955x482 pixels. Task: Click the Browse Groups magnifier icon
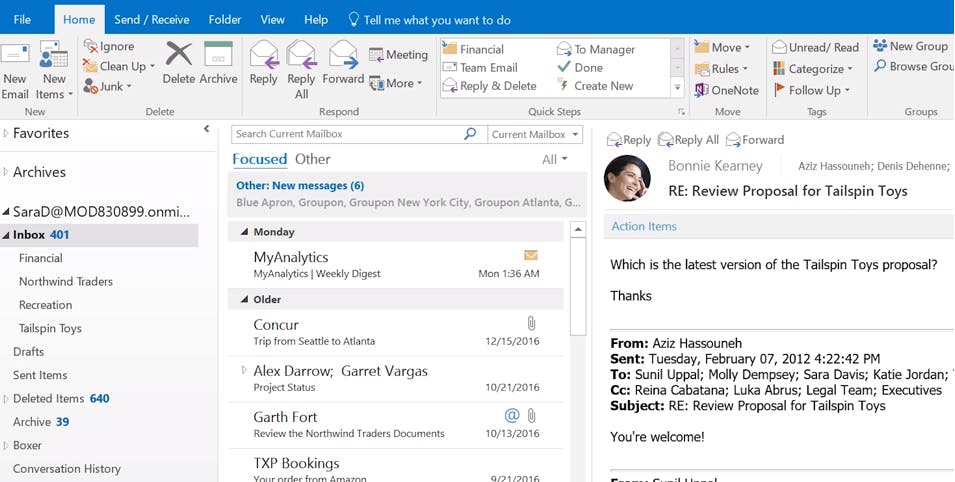coord(880,66)
